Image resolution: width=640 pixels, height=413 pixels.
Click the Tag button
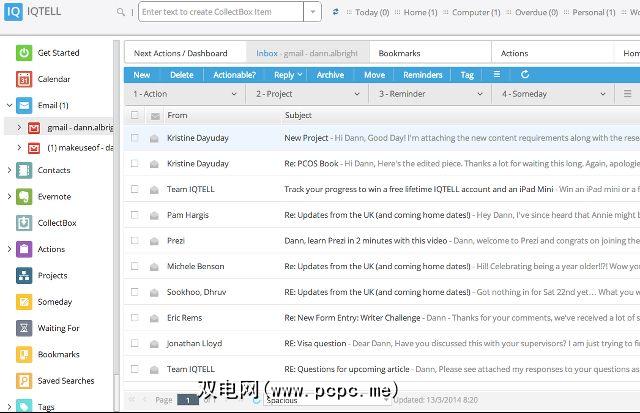click(x=467, y=75)
